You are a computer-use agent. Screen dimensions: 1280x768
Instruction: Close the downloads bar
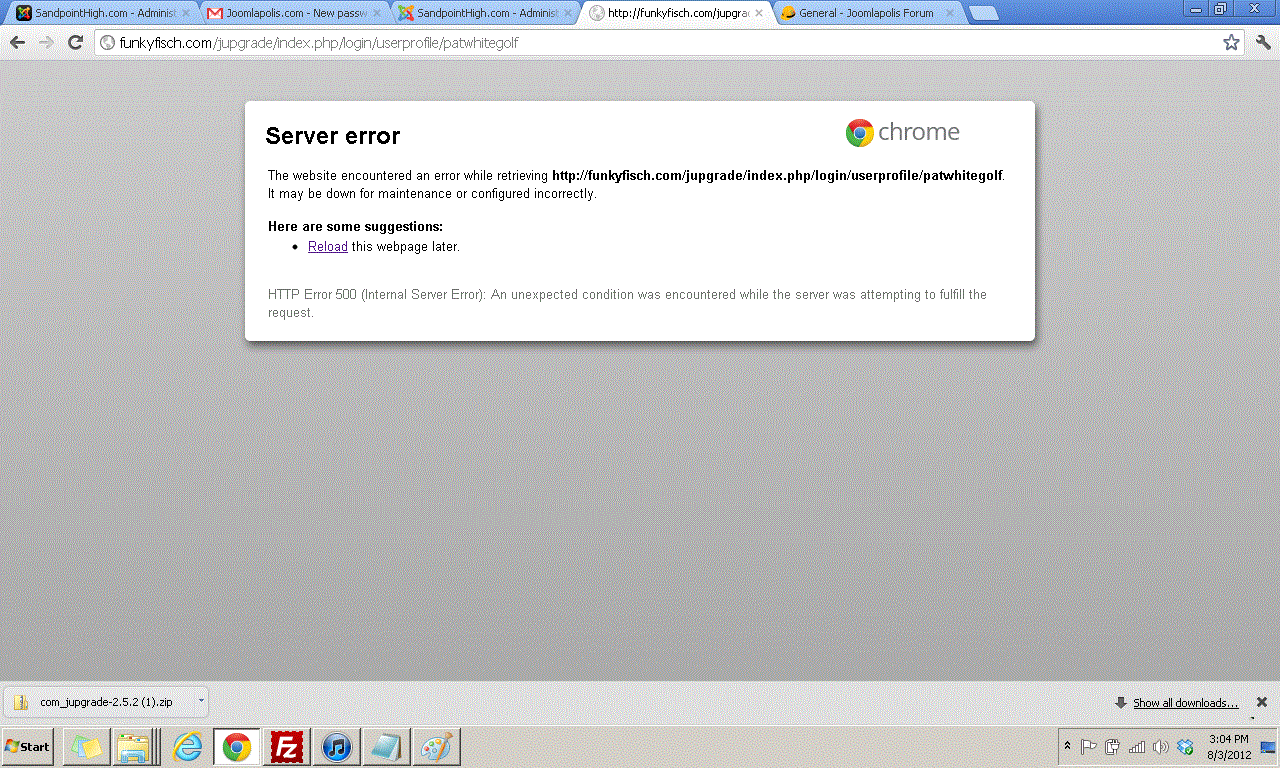(1262, 702)
